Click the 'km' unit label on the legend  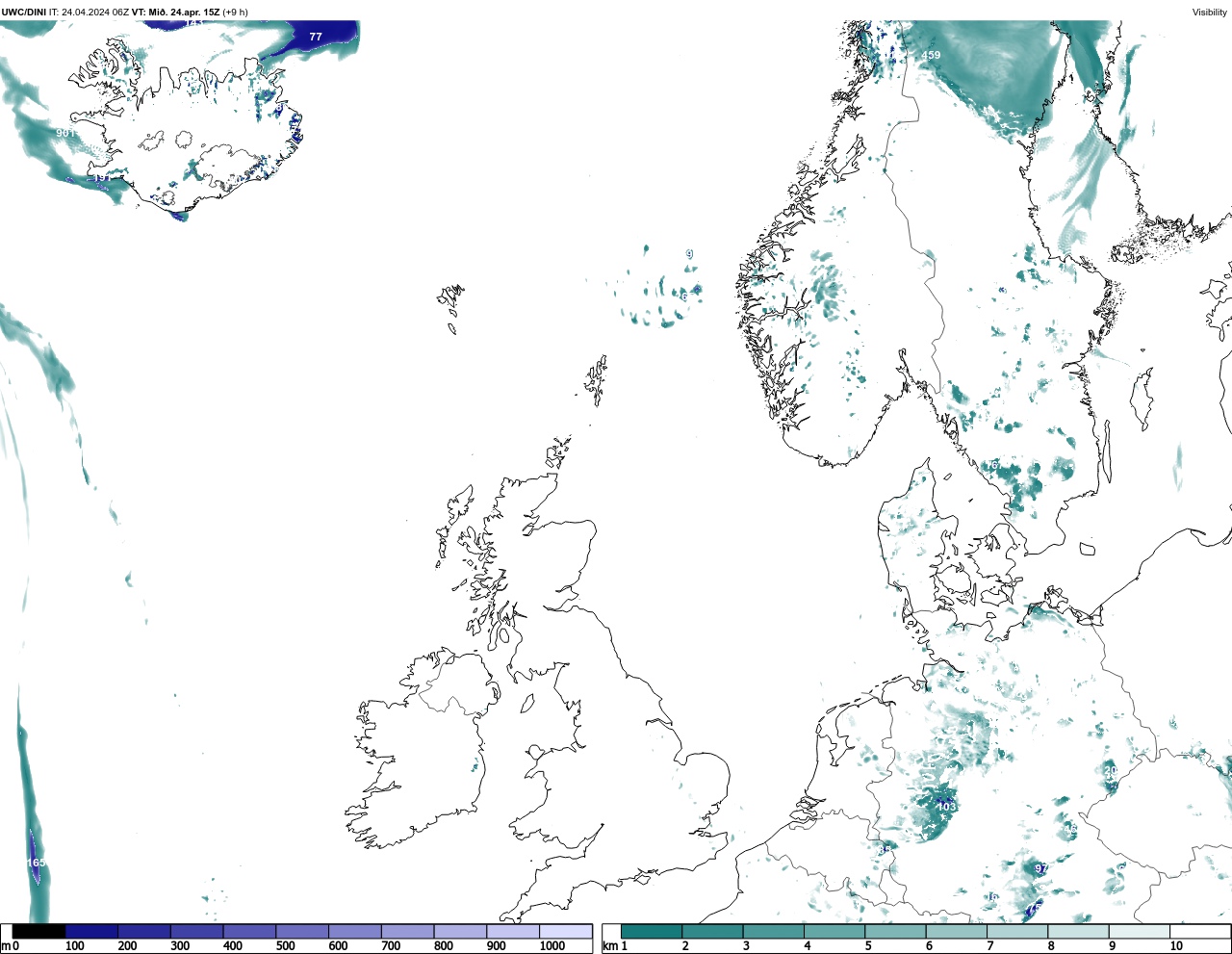coord(609,946)
